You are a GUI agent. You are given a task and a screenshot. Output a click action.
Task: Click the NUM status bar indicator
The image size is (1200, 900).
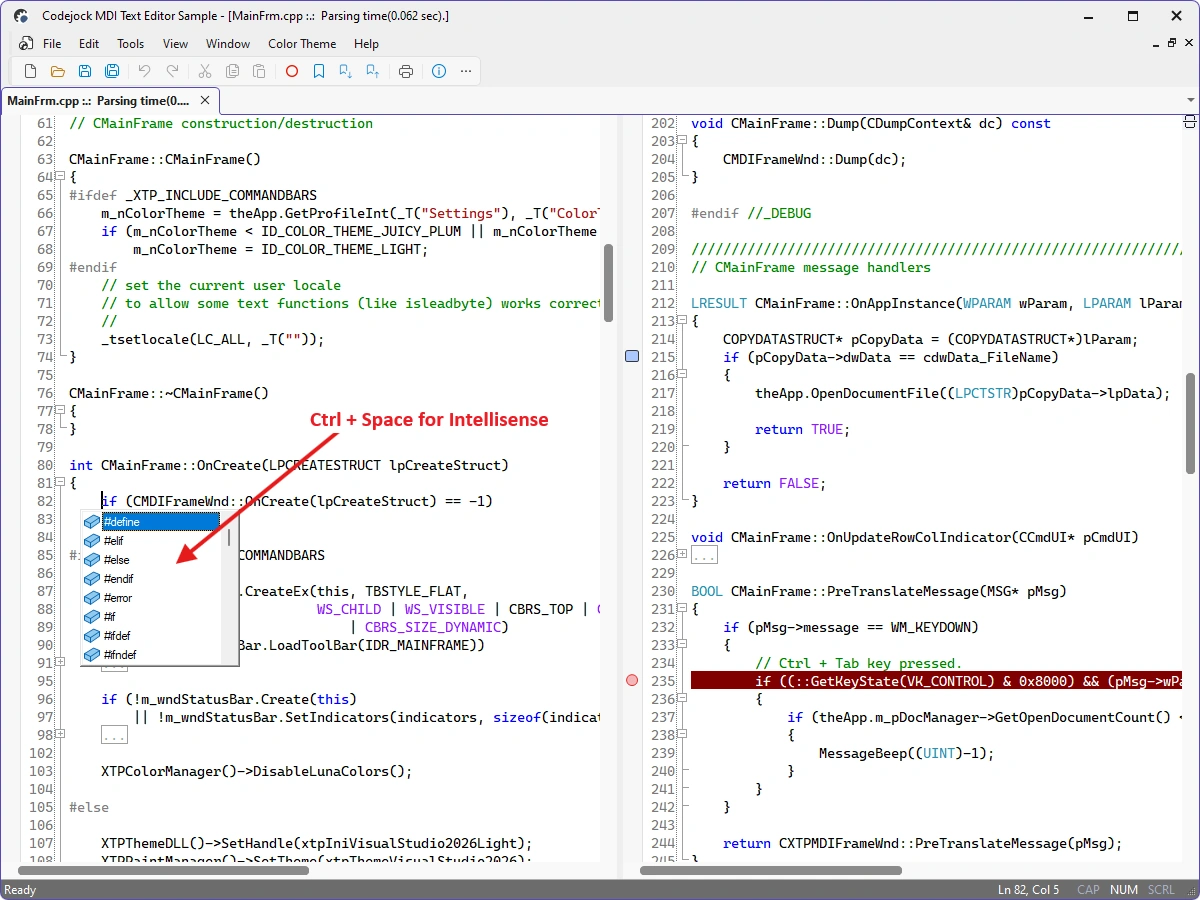(x=1124, y=890)
